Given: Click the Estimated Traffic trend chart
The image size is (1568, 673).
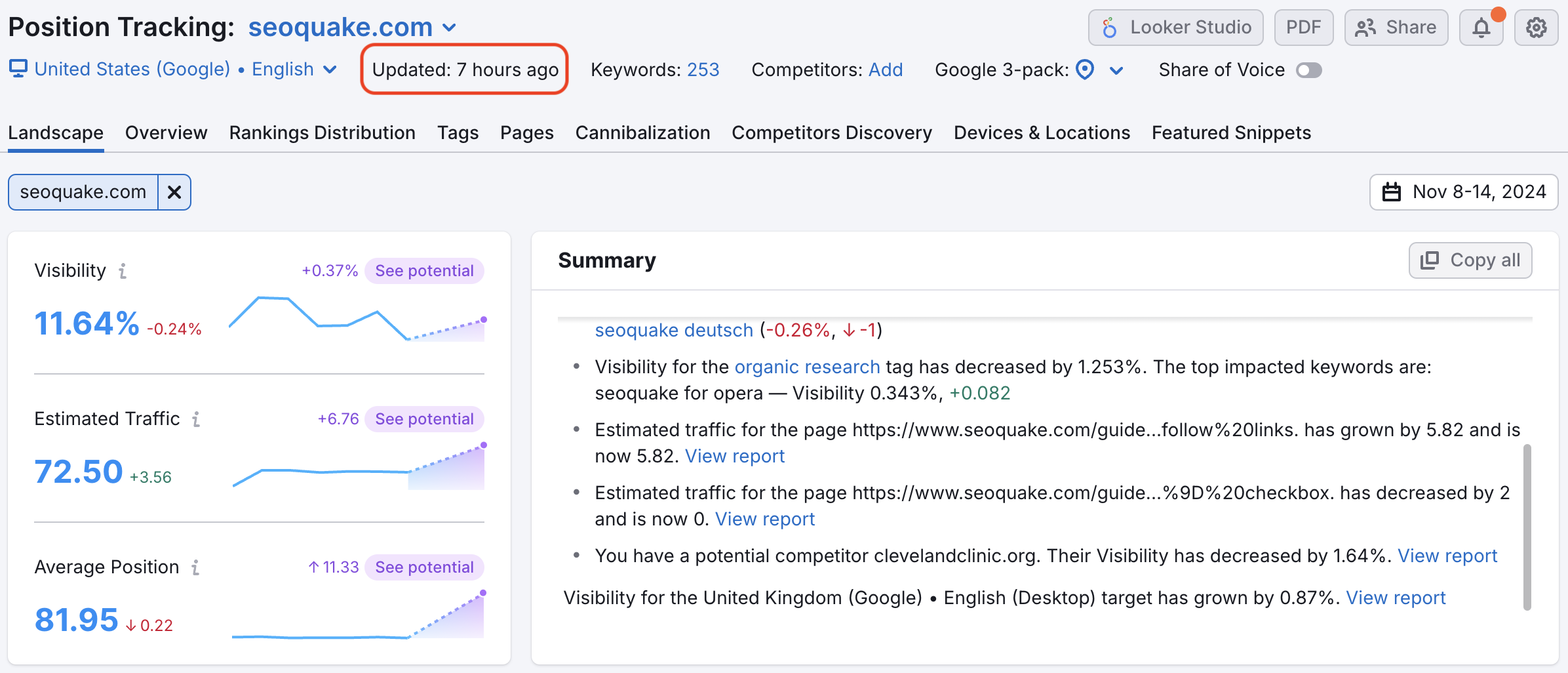Looking at the screenshot, I should tap(359, 466).
